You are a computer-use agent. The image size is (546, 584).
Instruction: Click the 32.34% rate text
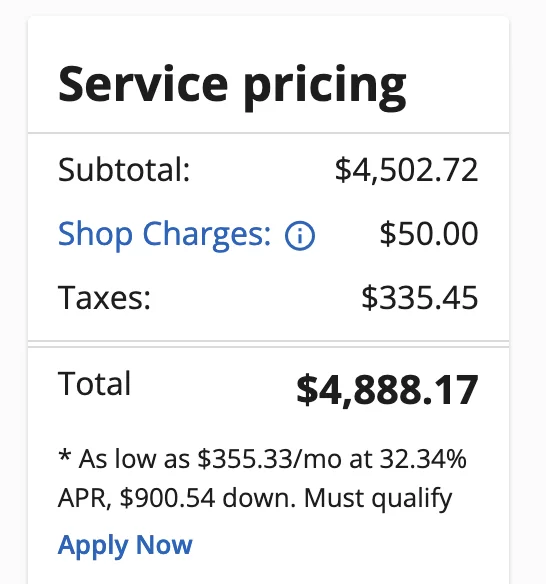click(423, 458)
